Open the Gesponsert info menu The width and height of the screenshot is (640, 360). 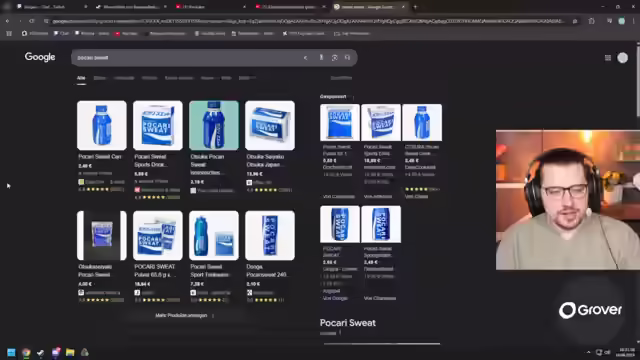click(x=353, y=97)
